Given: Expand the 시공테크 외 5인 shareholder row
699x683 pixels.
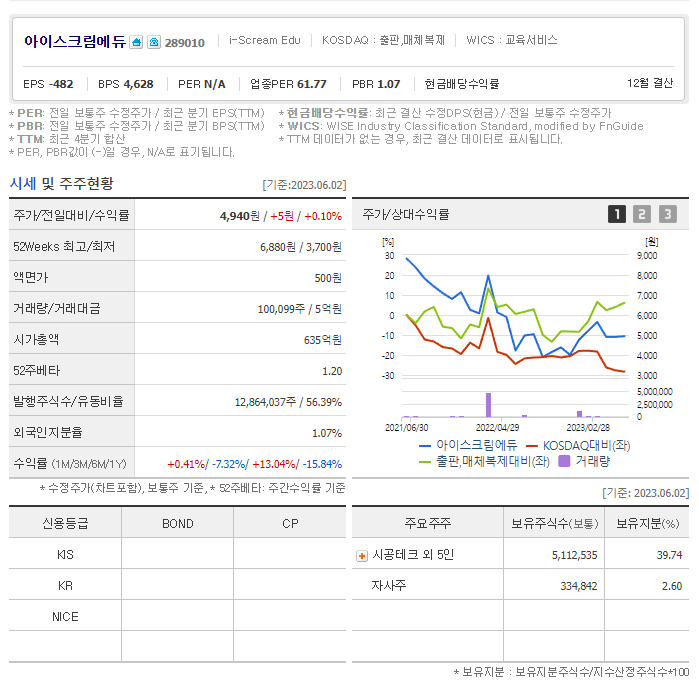Looking at the screenshot, I should [x=362, y=556].
